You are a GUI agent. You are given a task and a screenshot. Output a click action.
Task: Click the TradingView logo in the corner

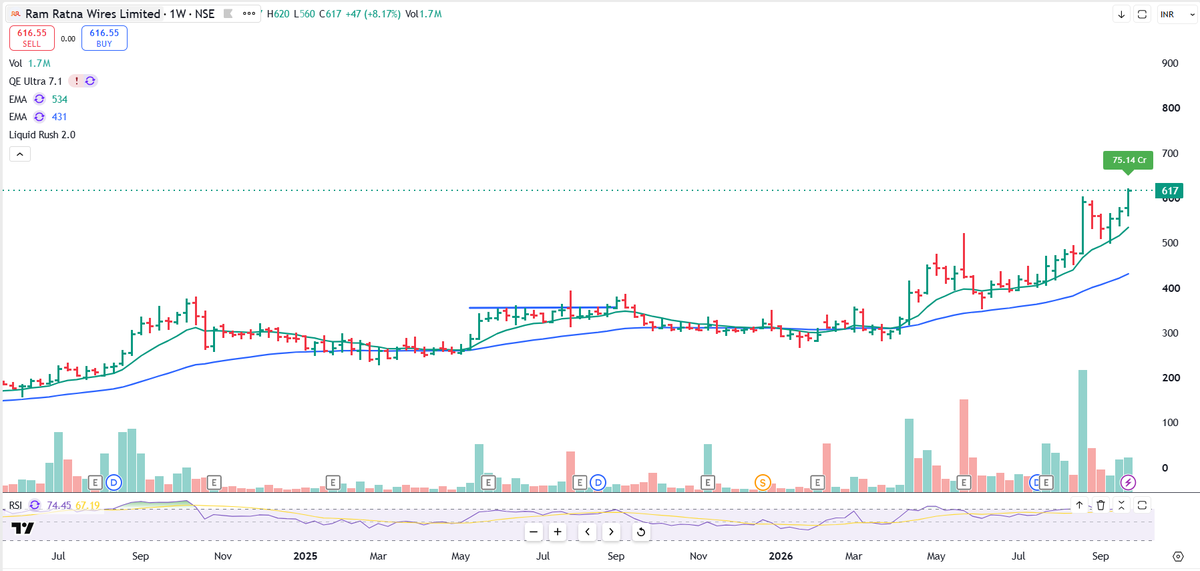click(x=23, y=527)
